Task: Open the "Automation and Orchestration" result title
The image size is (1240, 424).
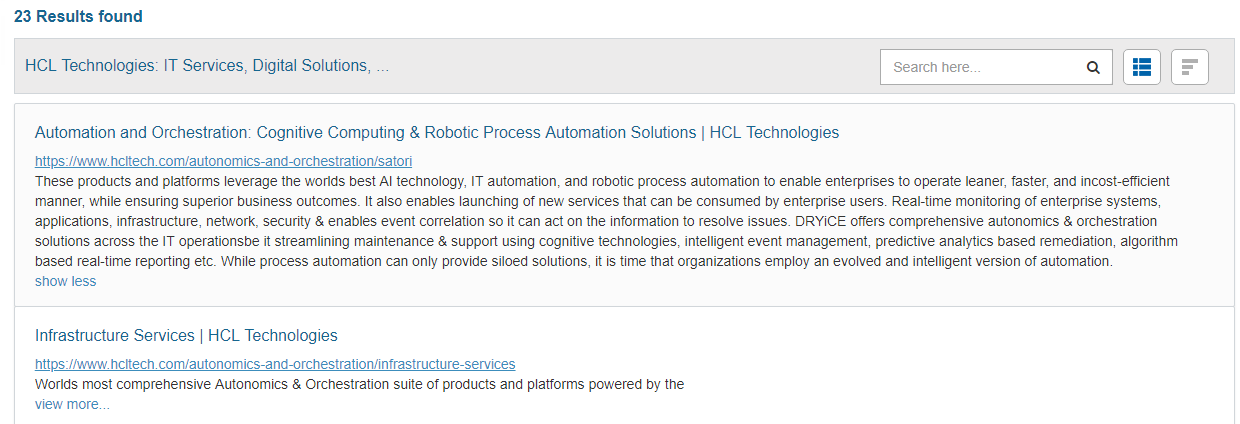Action: coord(436,132)
